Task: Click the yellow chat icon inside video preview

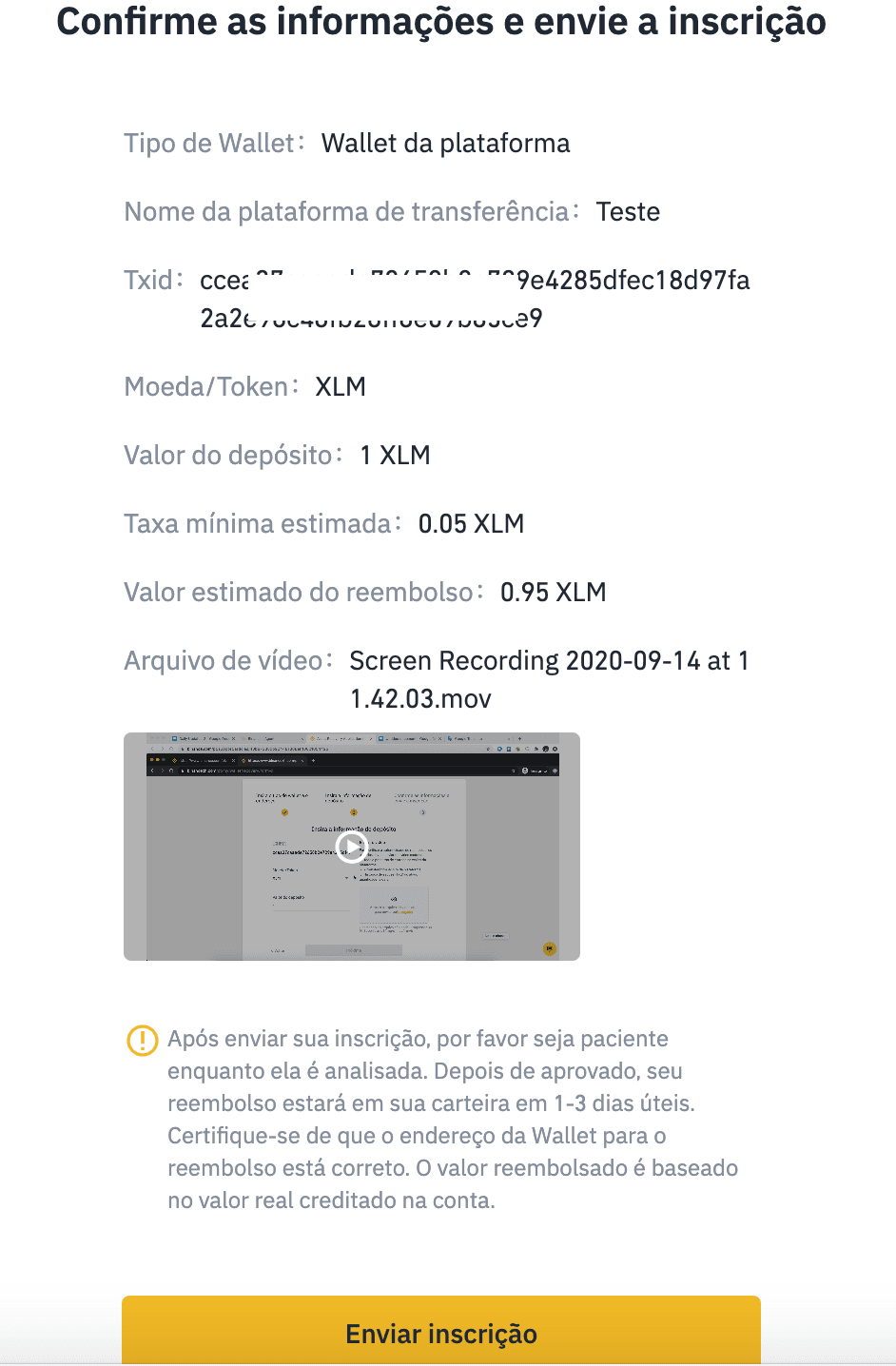Action: point(550,948)
